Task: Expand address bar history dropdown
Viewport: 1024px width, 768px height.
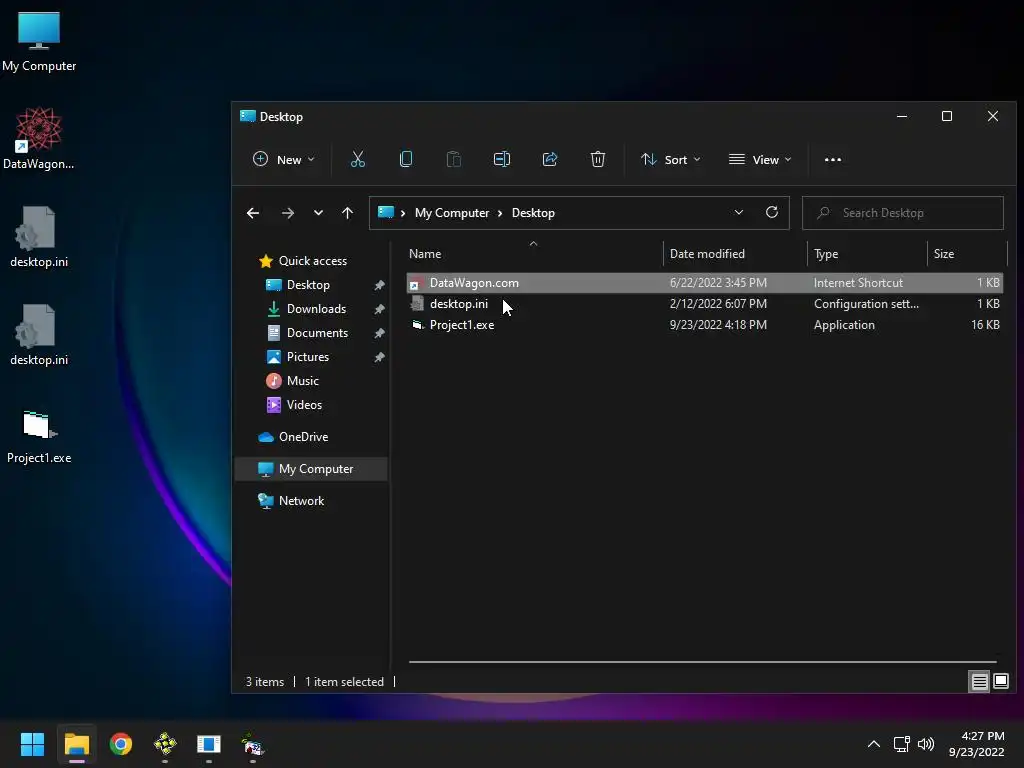Action: pyautogui.click(x=739, y=212)
